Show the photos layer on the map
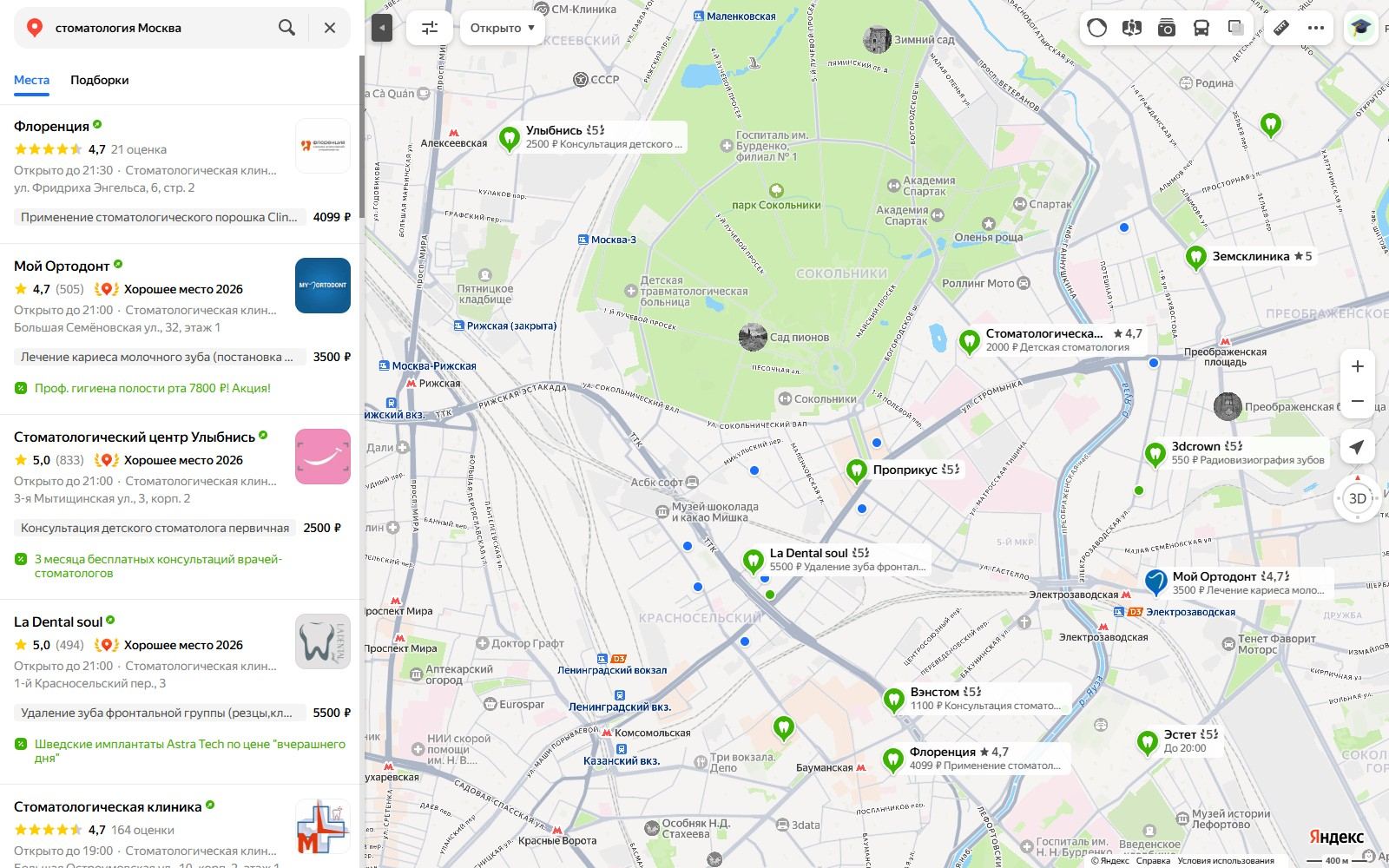Screen dimensions: 1389x868 (x=1166, y=28)
